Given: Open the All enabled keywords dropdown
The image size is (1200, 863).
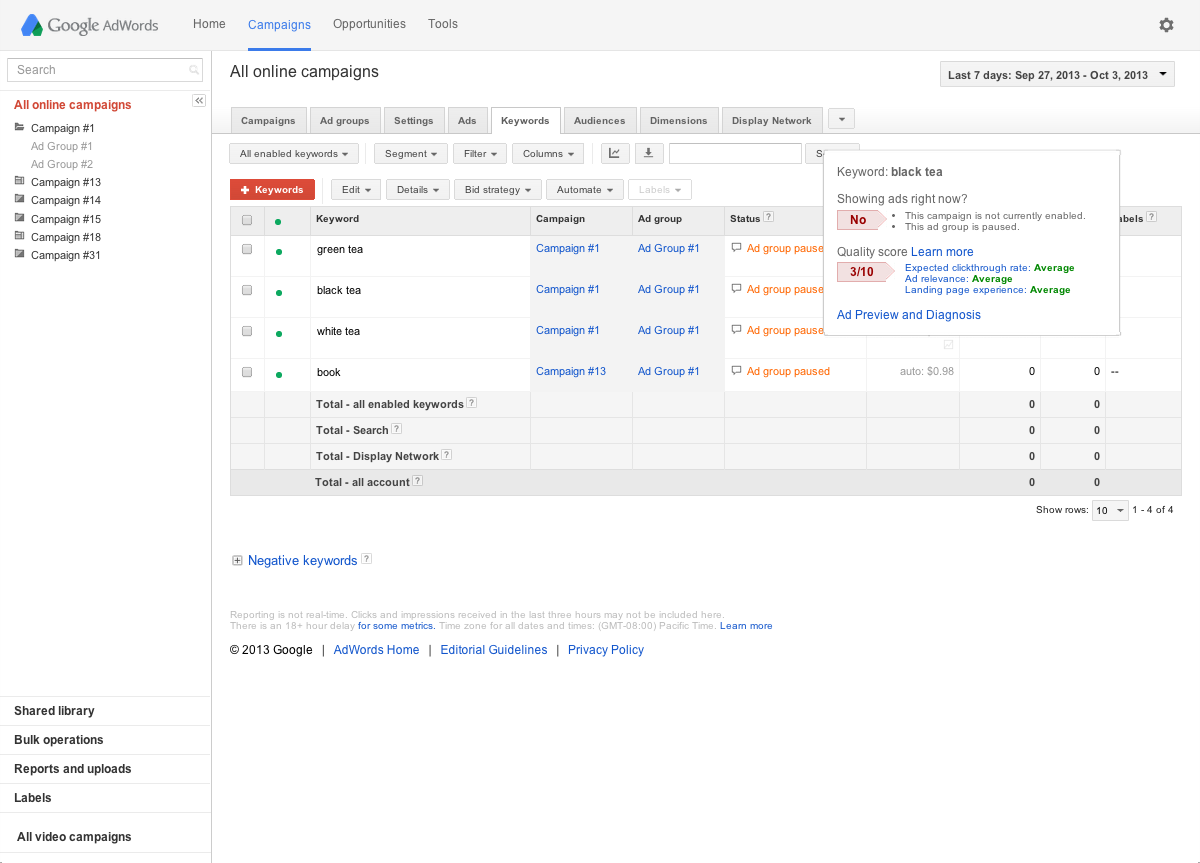Looking at the screenshot, I should click(293, 153).
